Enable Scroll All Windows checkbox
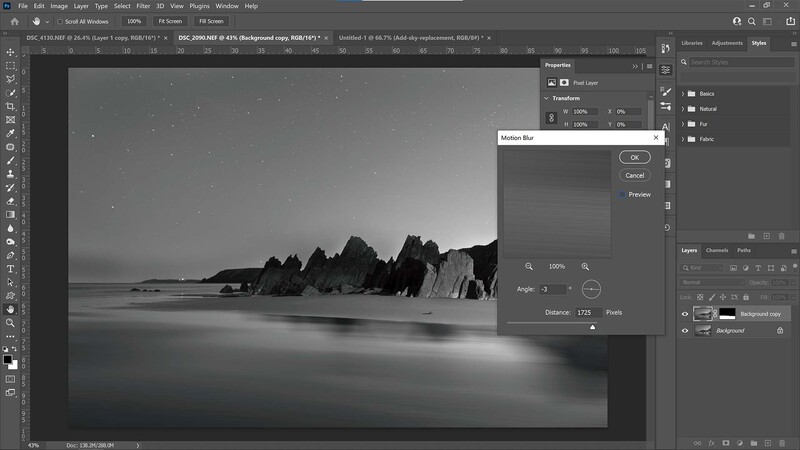The height and width of the screenshot is (450, 800). pyautogui.click(x=60, y=21)
